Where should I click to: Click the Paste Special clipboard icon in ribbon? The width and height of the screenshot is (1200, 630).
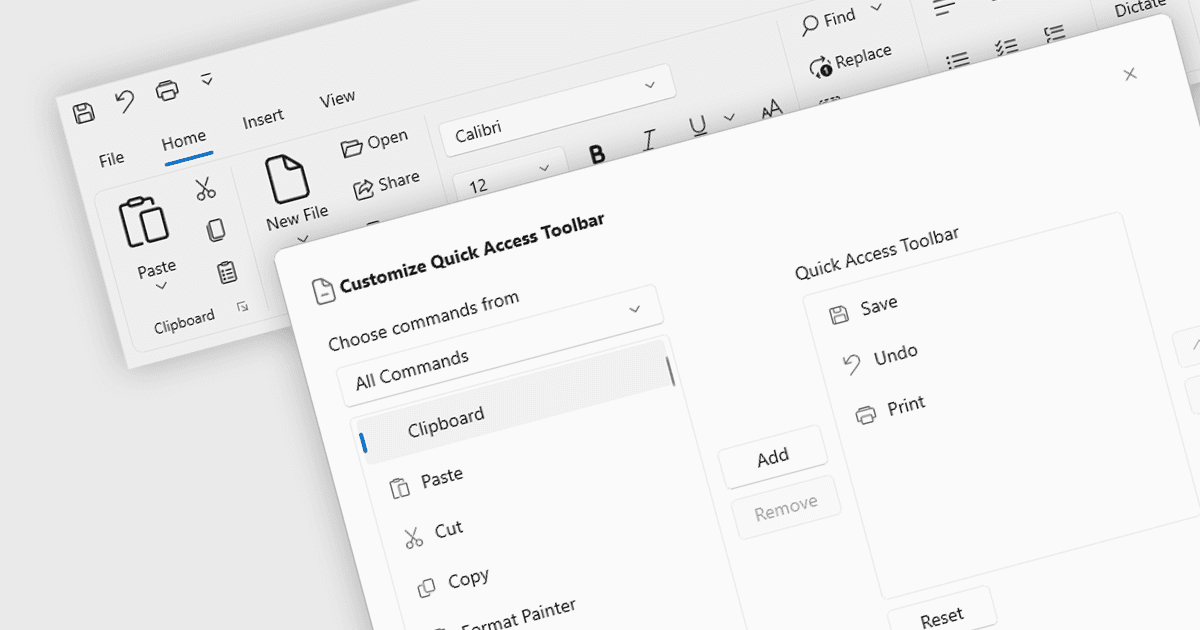click(x=227, y=272)
